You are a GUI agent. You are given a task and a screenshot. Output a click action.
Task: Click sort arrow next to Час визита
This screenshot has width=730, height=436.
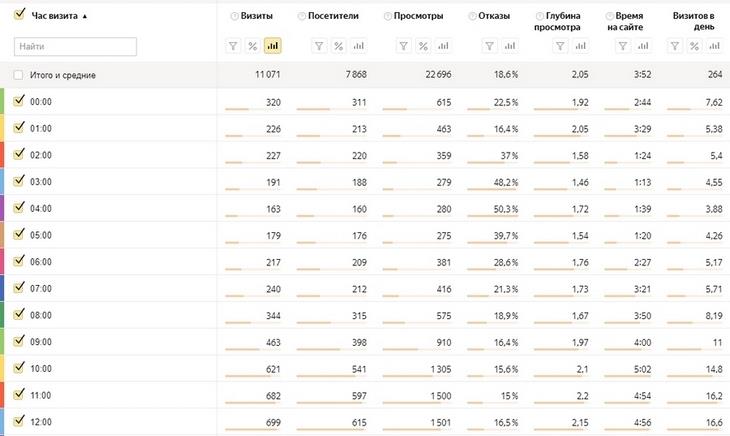[x=84, y=17]
